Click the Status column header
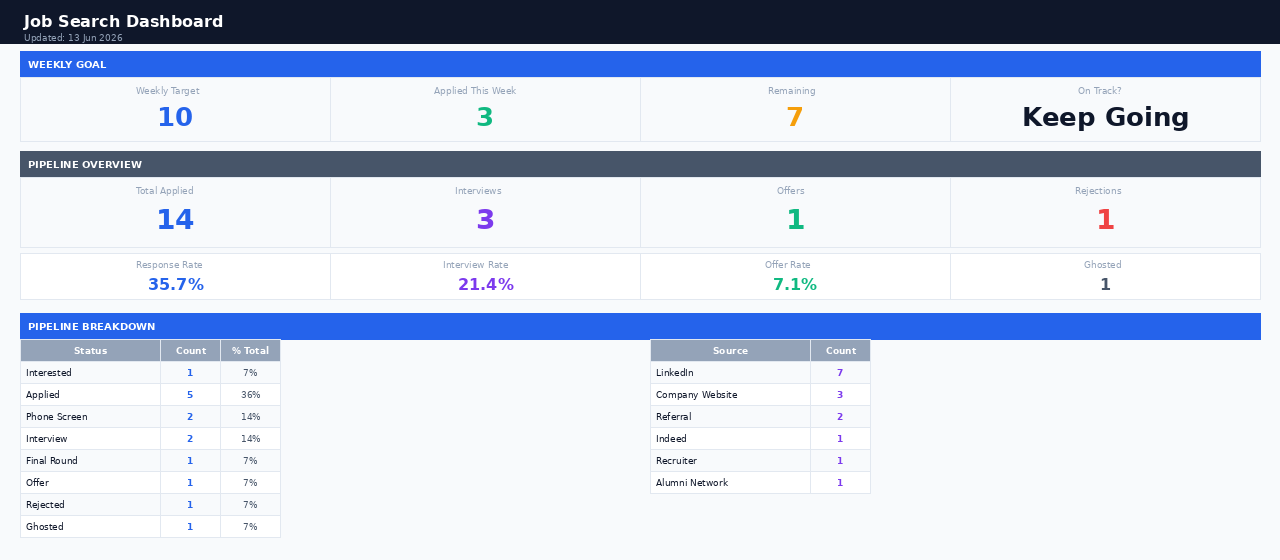The image size is (1280, 560). (90, 350)
